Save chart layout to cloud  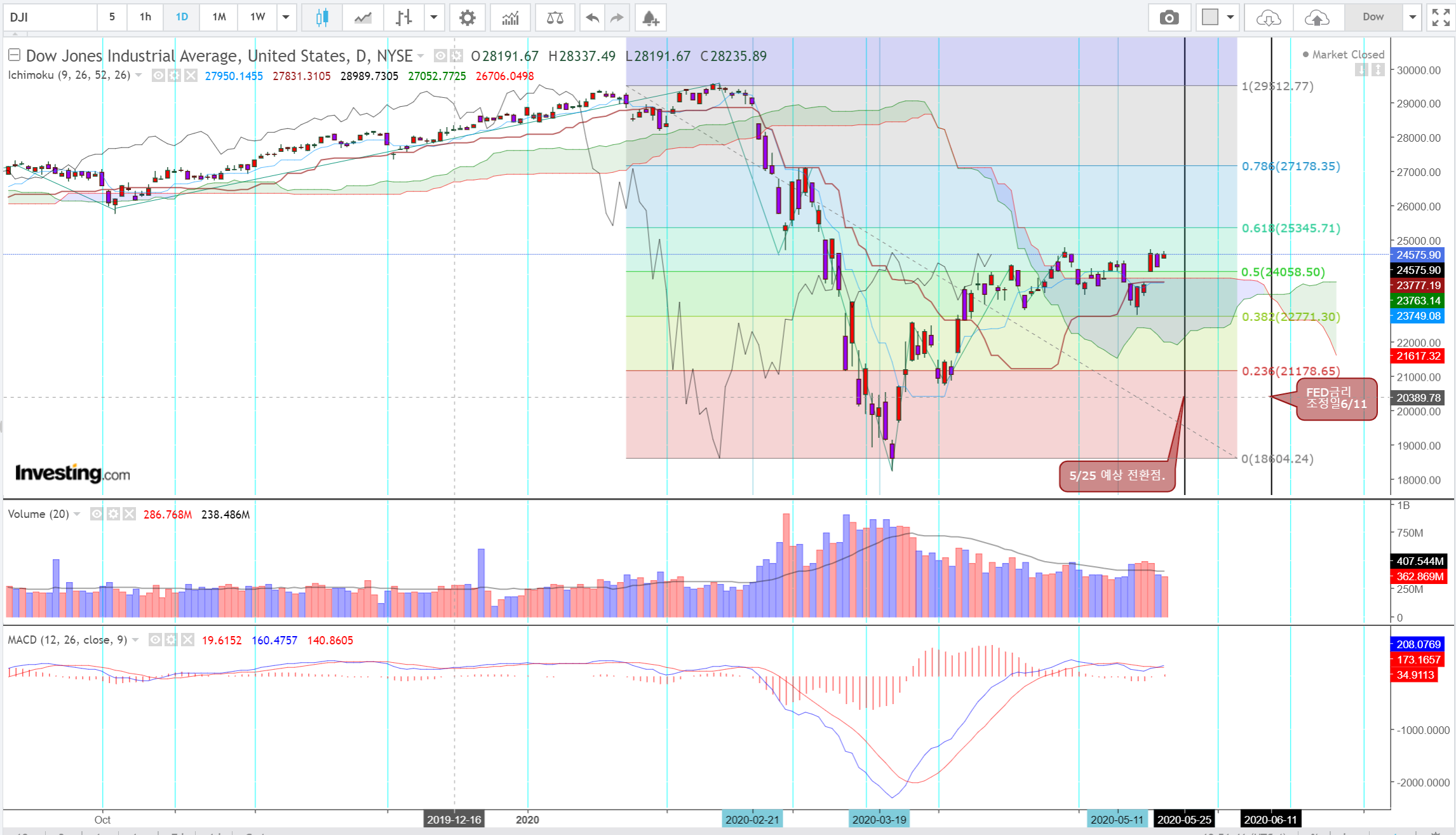point(1317,17)
